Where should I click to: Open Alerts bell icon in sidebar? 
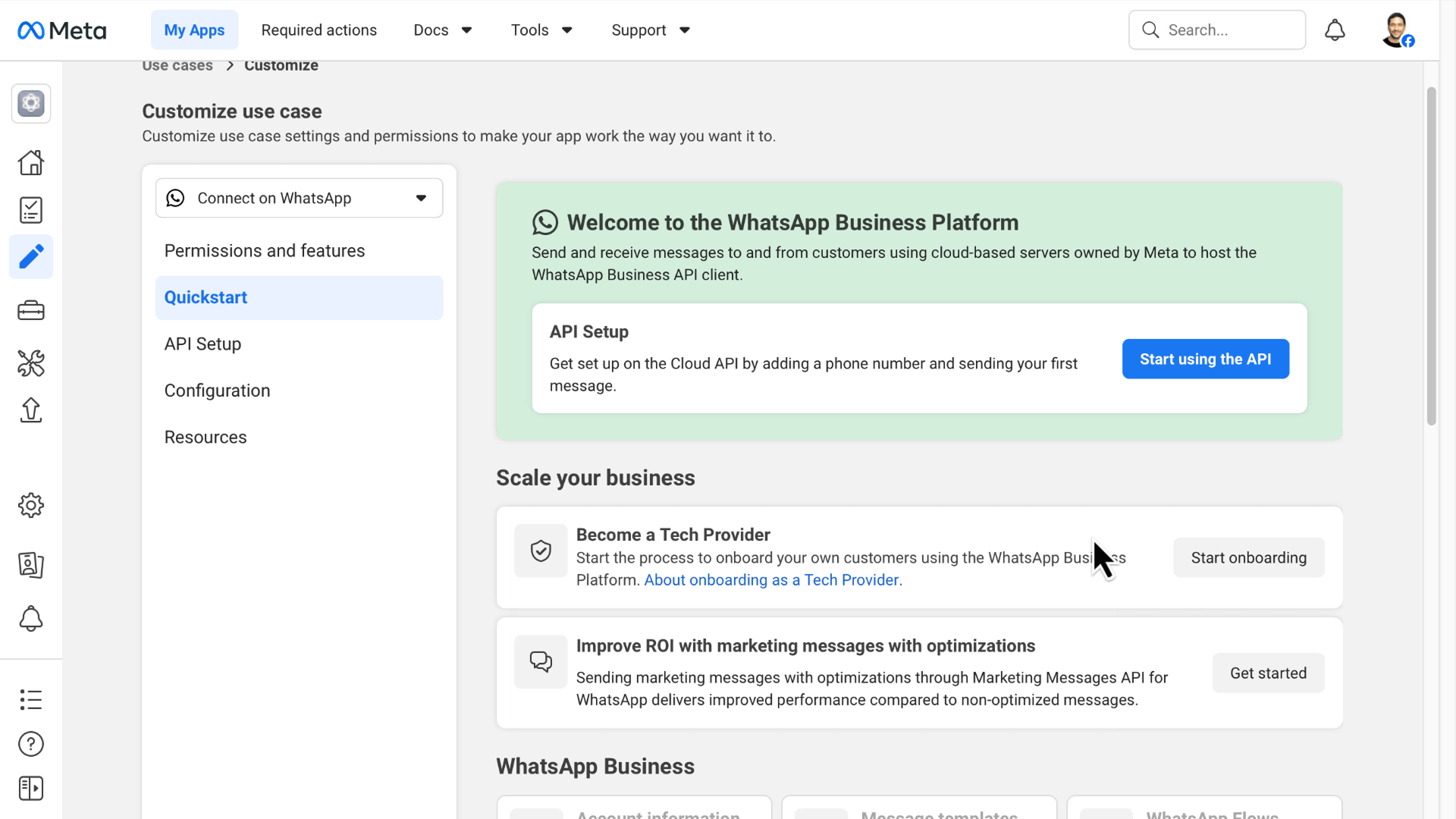pyautogui.click(x=31, y=619)
